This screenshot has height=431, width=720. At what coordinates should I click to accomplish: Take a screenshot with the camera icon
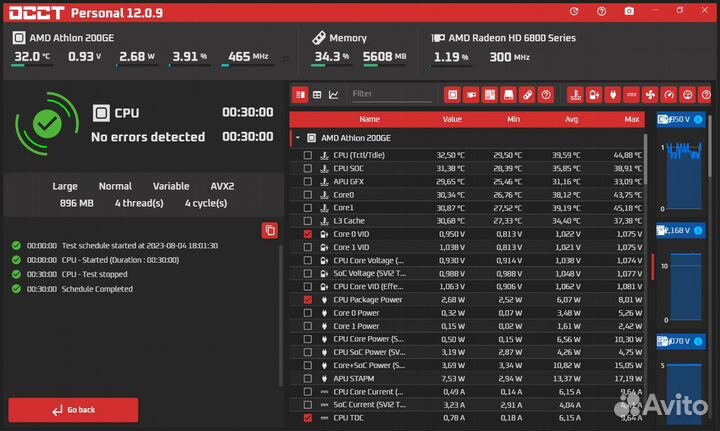629,11
